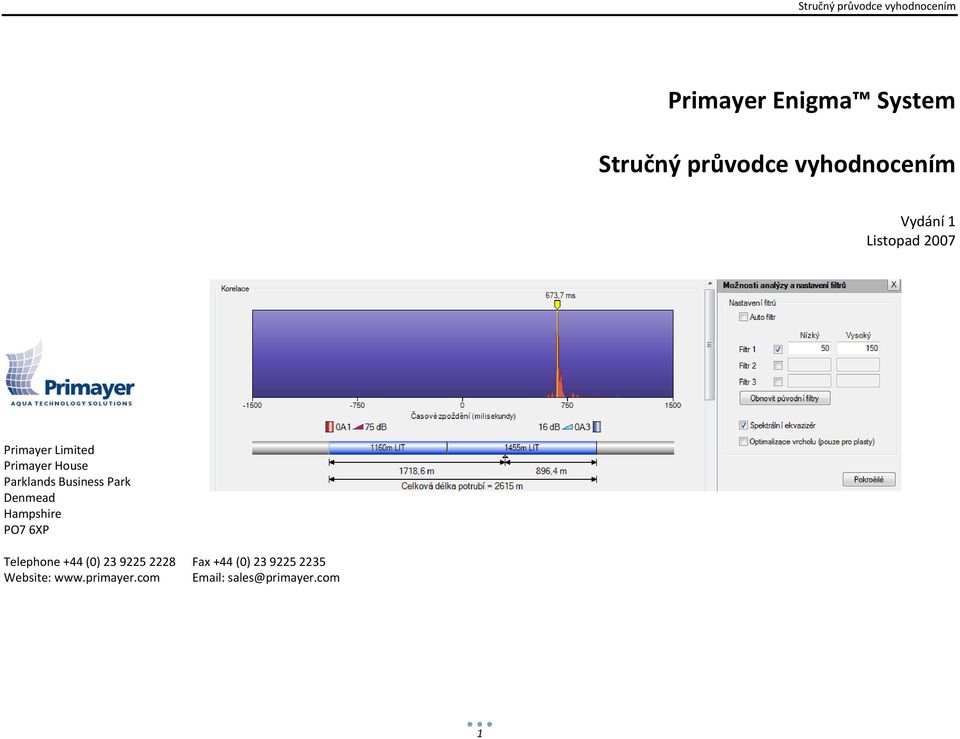960x739 pixels.
Task: Click the Filtr 2 Nízký input field
Action: (x=809, y=365)
